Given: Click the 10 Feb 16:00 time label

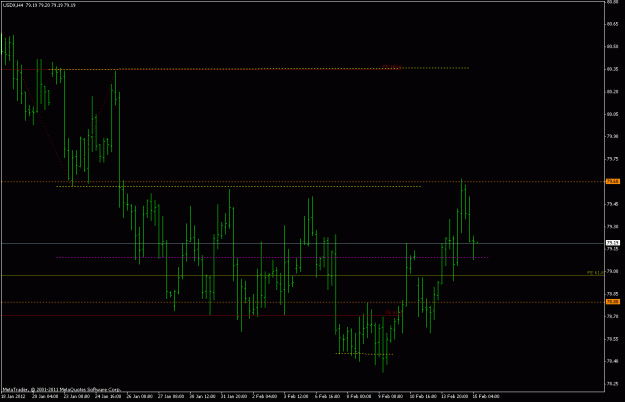Looking at the screenshot, I should click(423, 396).
